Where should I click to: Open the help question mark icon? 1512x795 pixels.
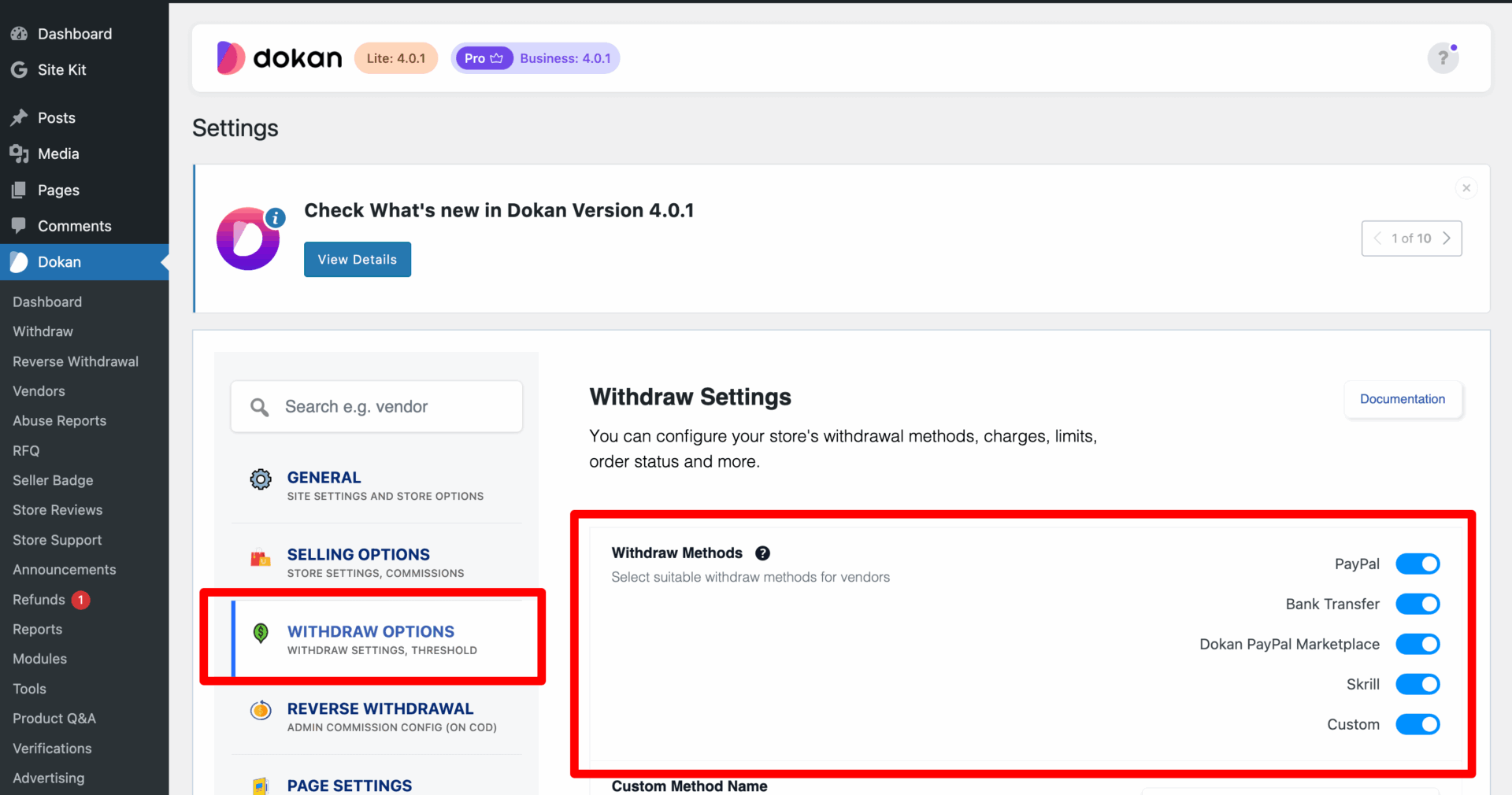tap(1443, 58)
